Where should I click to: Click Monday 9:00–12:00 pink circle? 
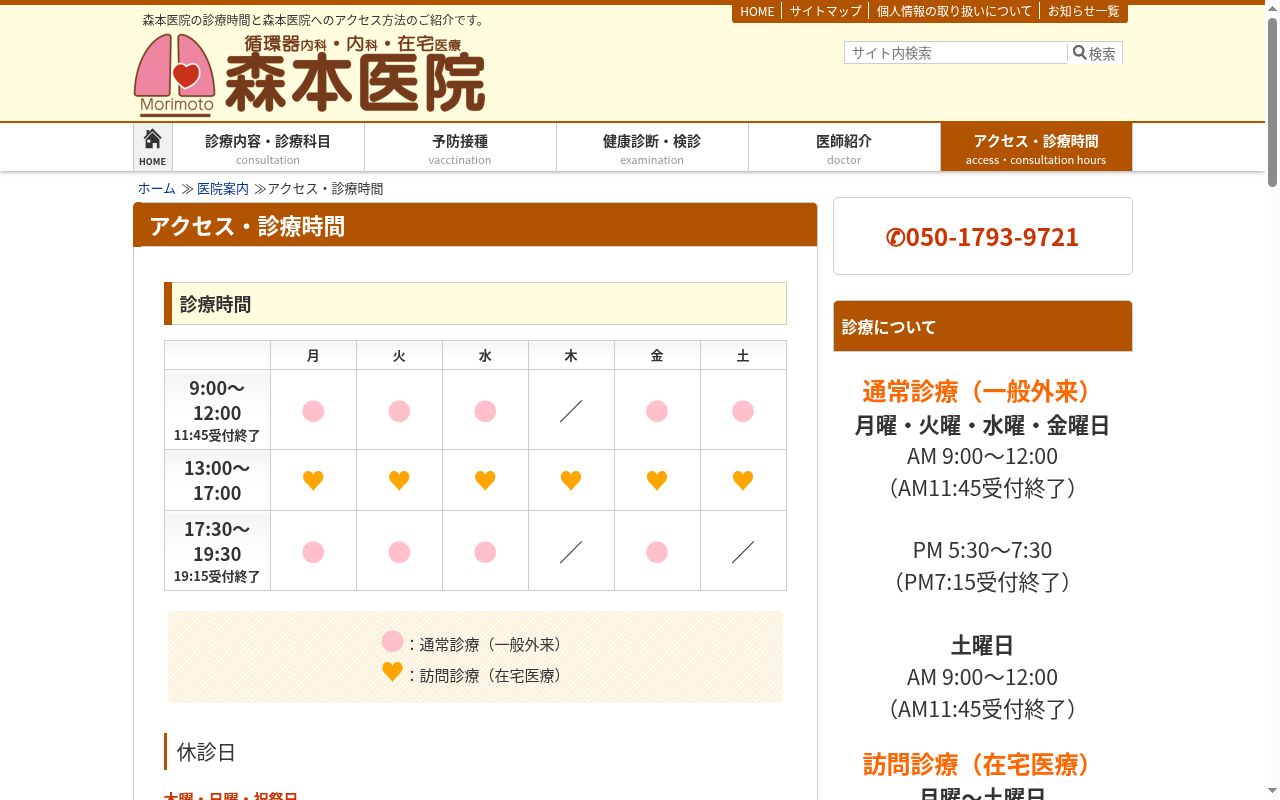pyautogui.click(x=313, y=411)
